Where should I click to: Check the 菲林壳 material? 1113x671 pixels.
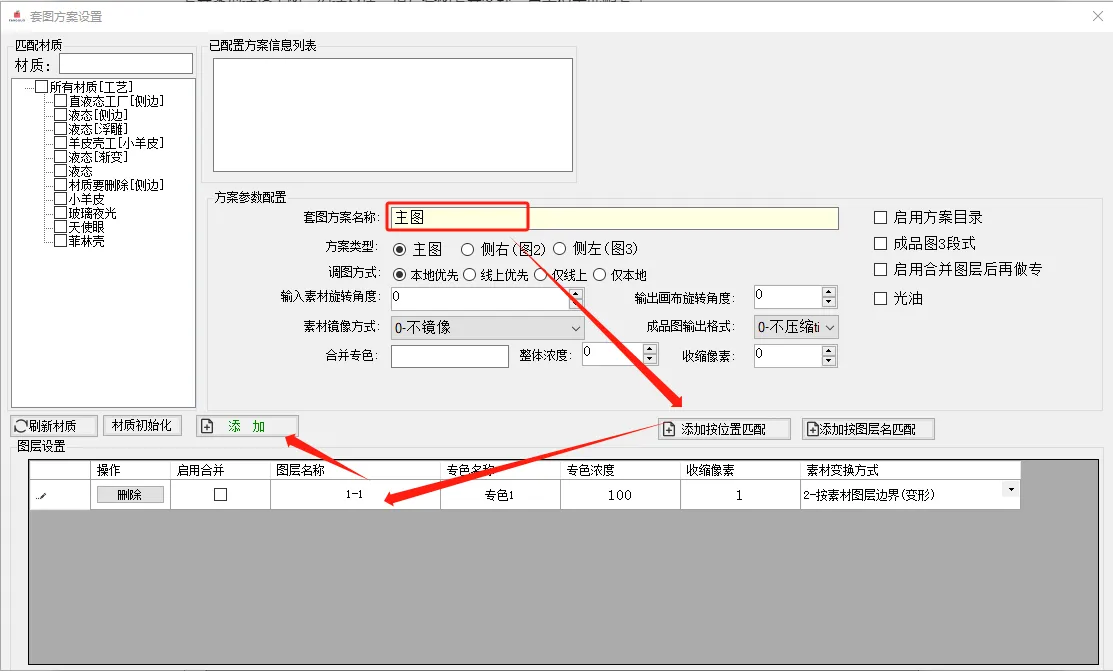pos(61,241)
